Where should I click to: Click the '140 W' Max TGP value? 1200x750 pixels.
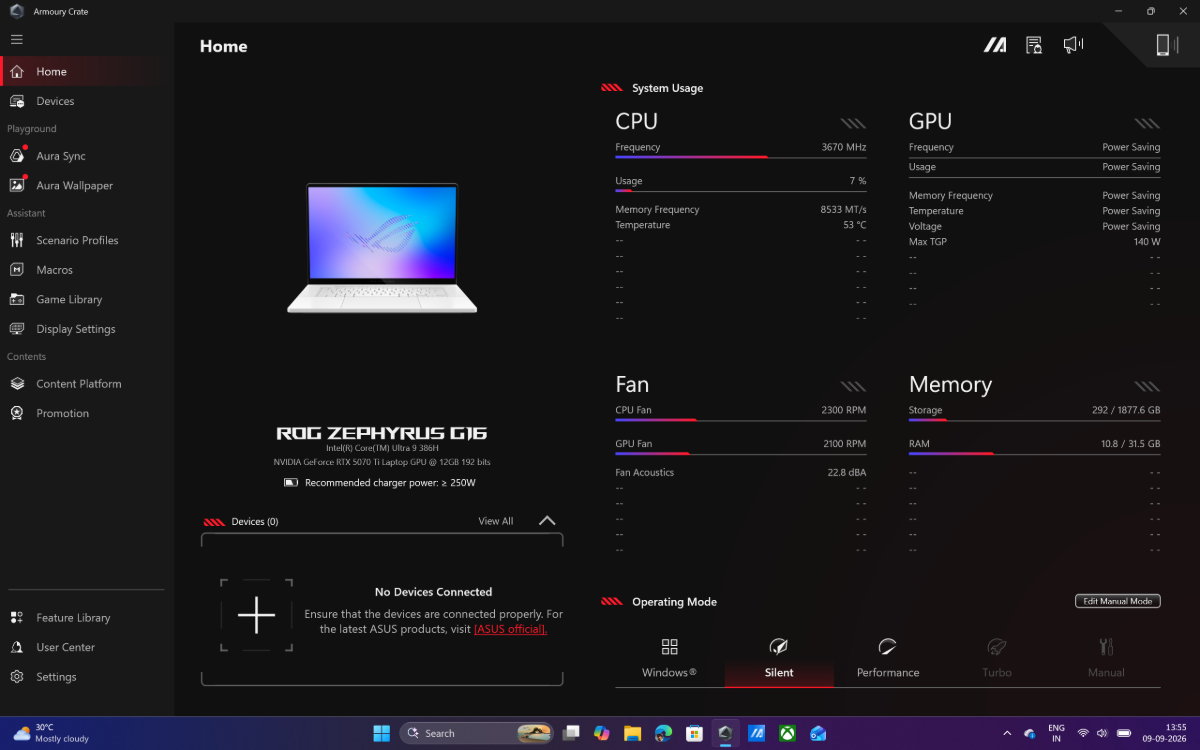click(x=1147, y=242)
